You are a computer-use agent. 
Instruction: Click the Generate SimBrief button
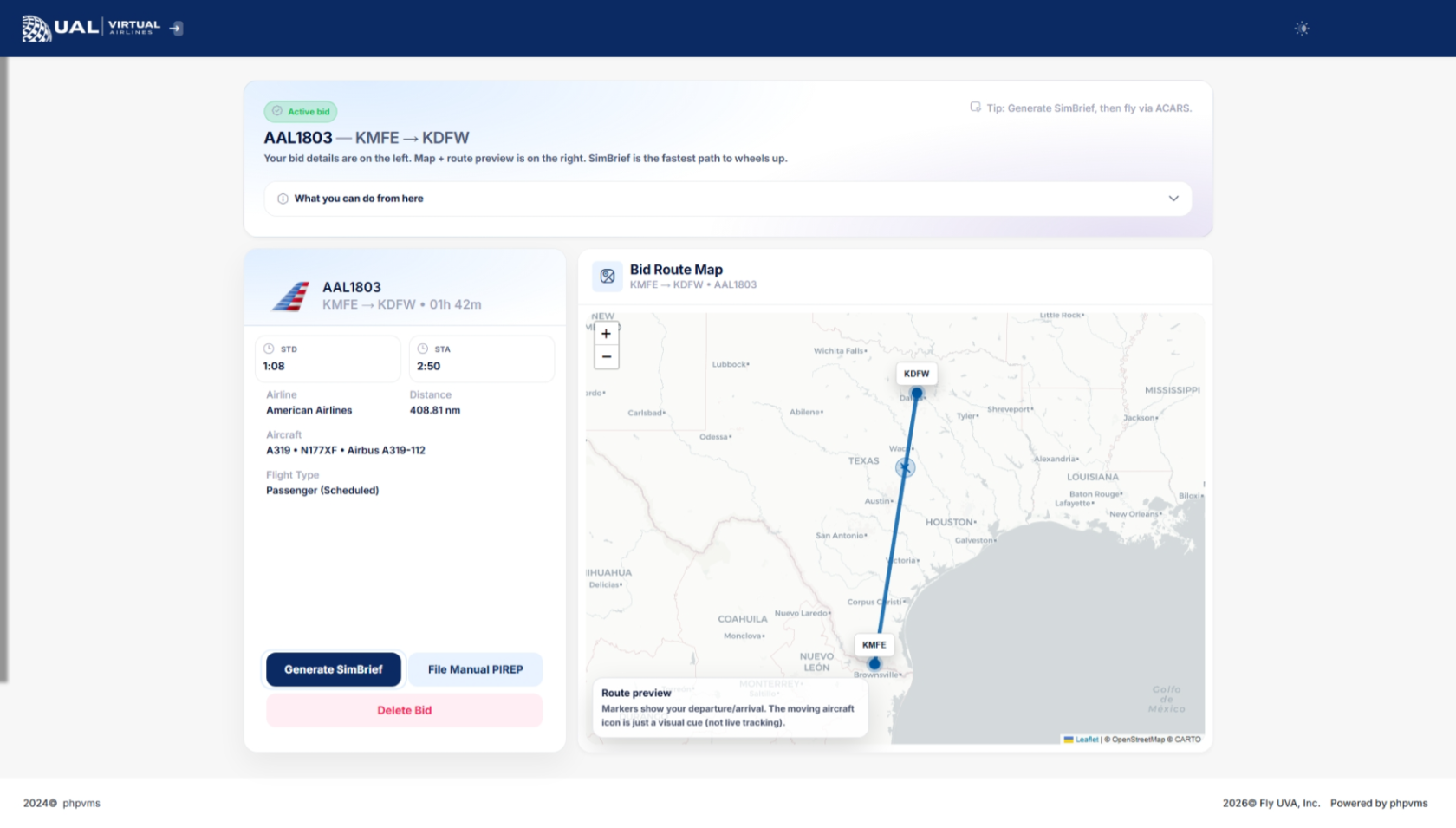point(333,669)
